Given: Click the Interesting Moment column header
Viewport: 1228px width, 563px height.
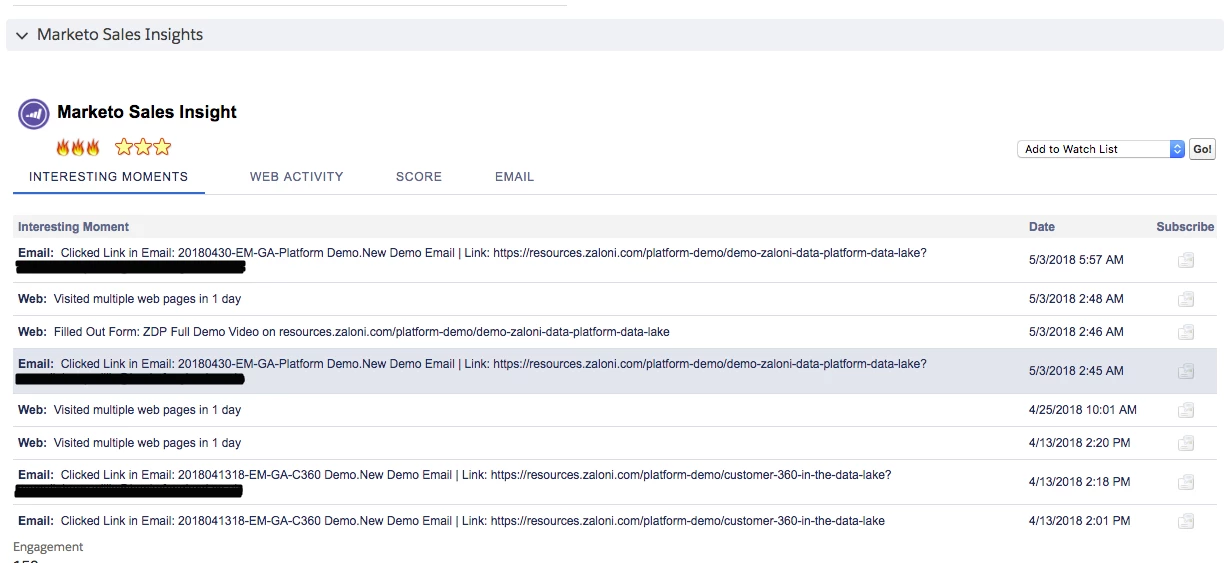Looking at the screenshot, I should pyautogui.click(x=73, y=227).
